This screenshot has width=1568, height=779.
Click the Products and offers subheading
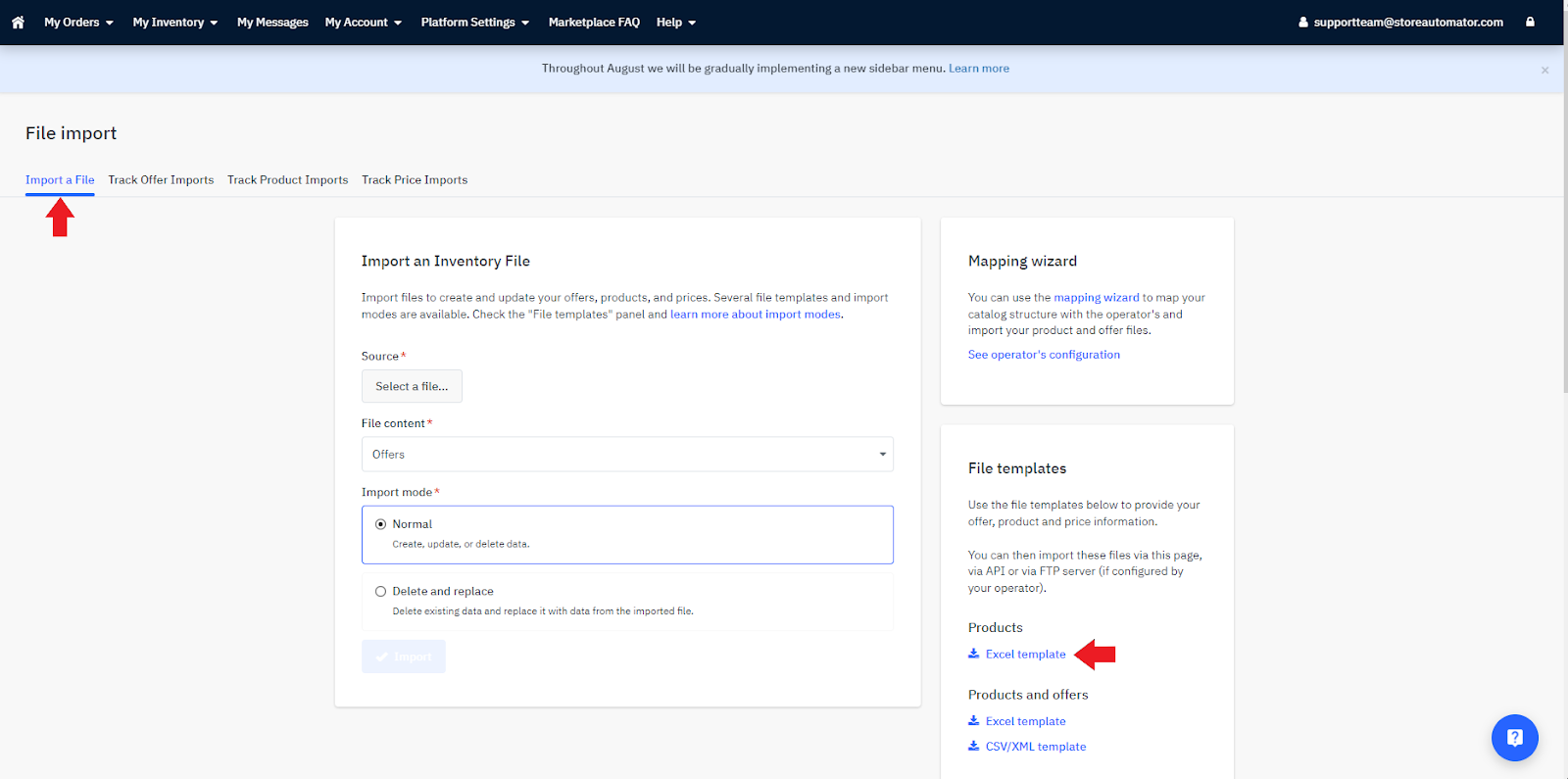point(1028,695)
